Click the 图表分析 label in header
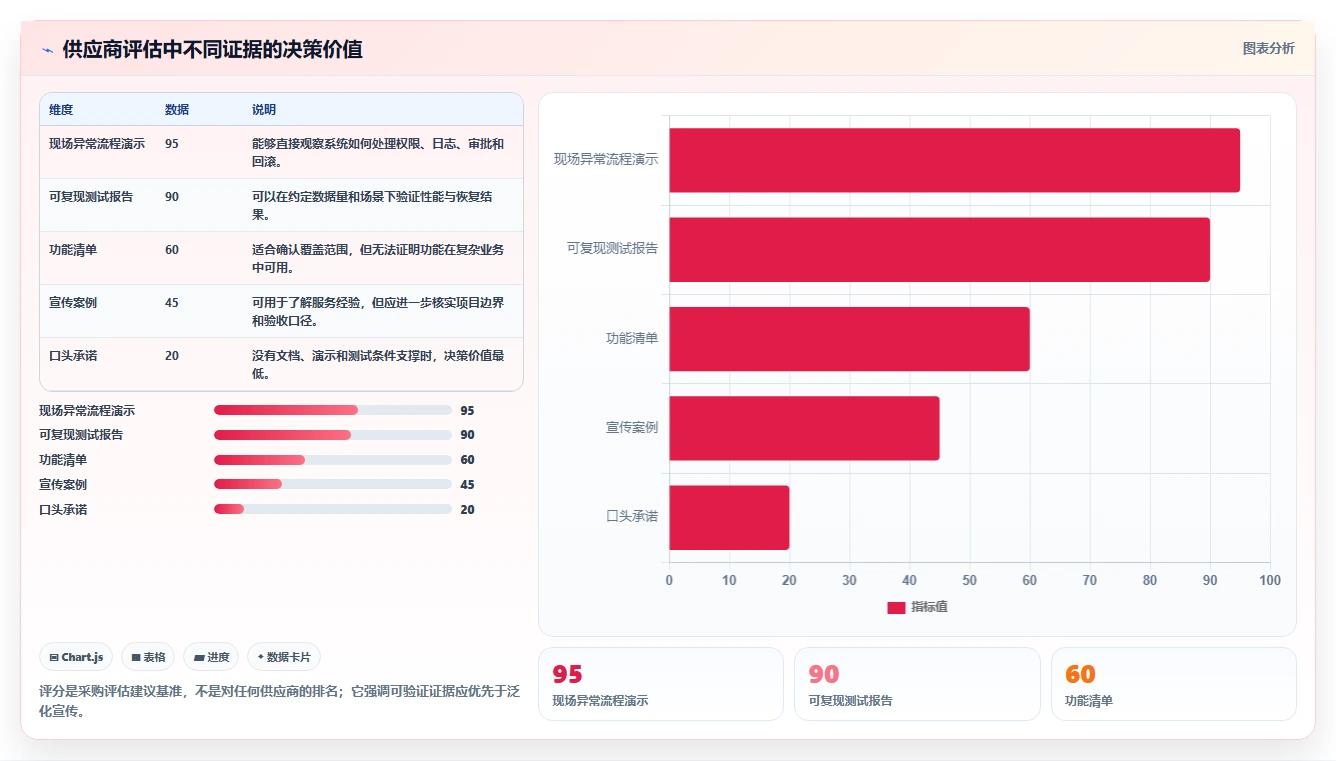1336x761 pixels. tap(1268, 48)
